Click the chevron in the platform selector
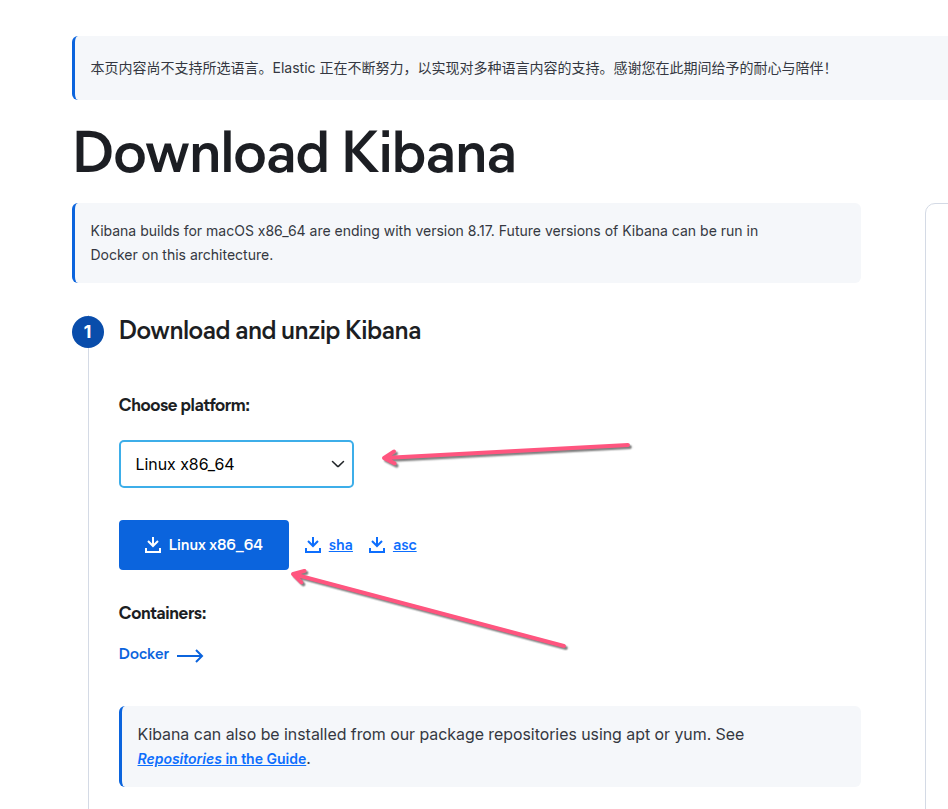 click(338, 464)
